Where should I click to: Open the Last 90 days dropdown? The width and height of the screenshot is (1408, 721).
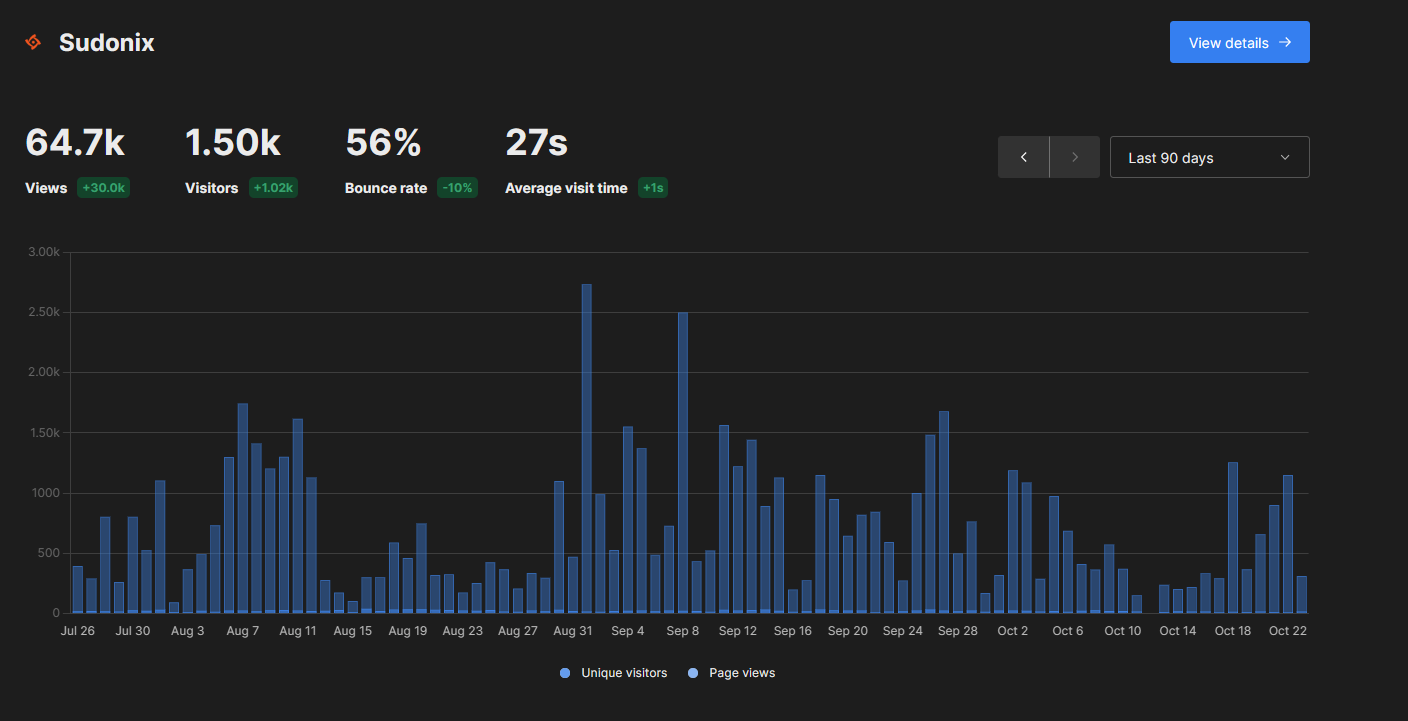pyautogui.click(x=1209, y=157)
